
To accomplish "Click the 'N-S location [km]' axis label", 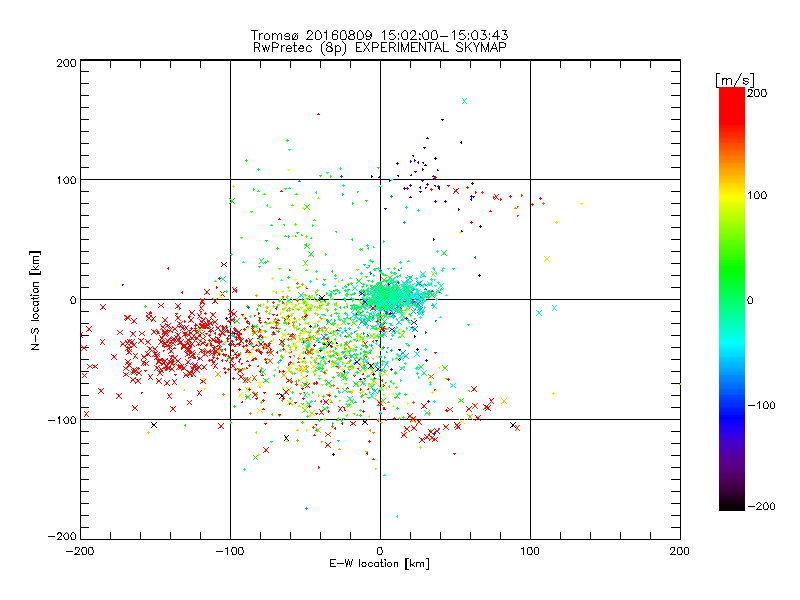I will click(x=35, y=300).
